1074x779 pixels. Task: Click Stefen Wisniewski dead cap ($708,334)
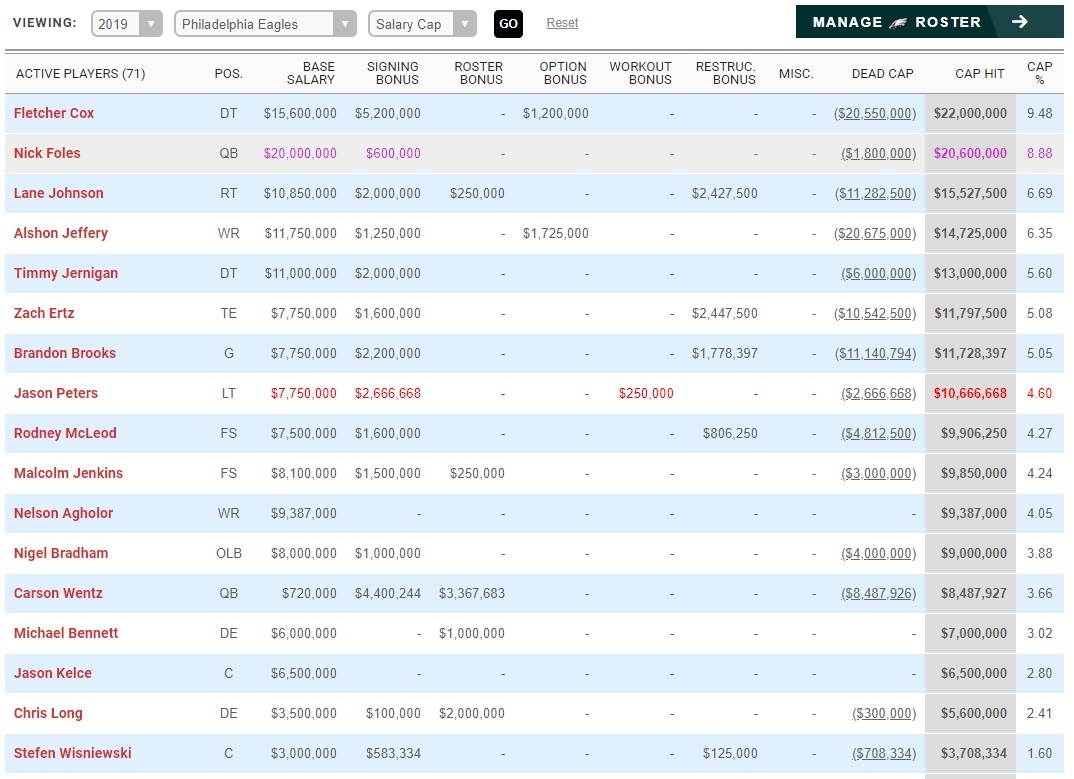coord(884,754)
